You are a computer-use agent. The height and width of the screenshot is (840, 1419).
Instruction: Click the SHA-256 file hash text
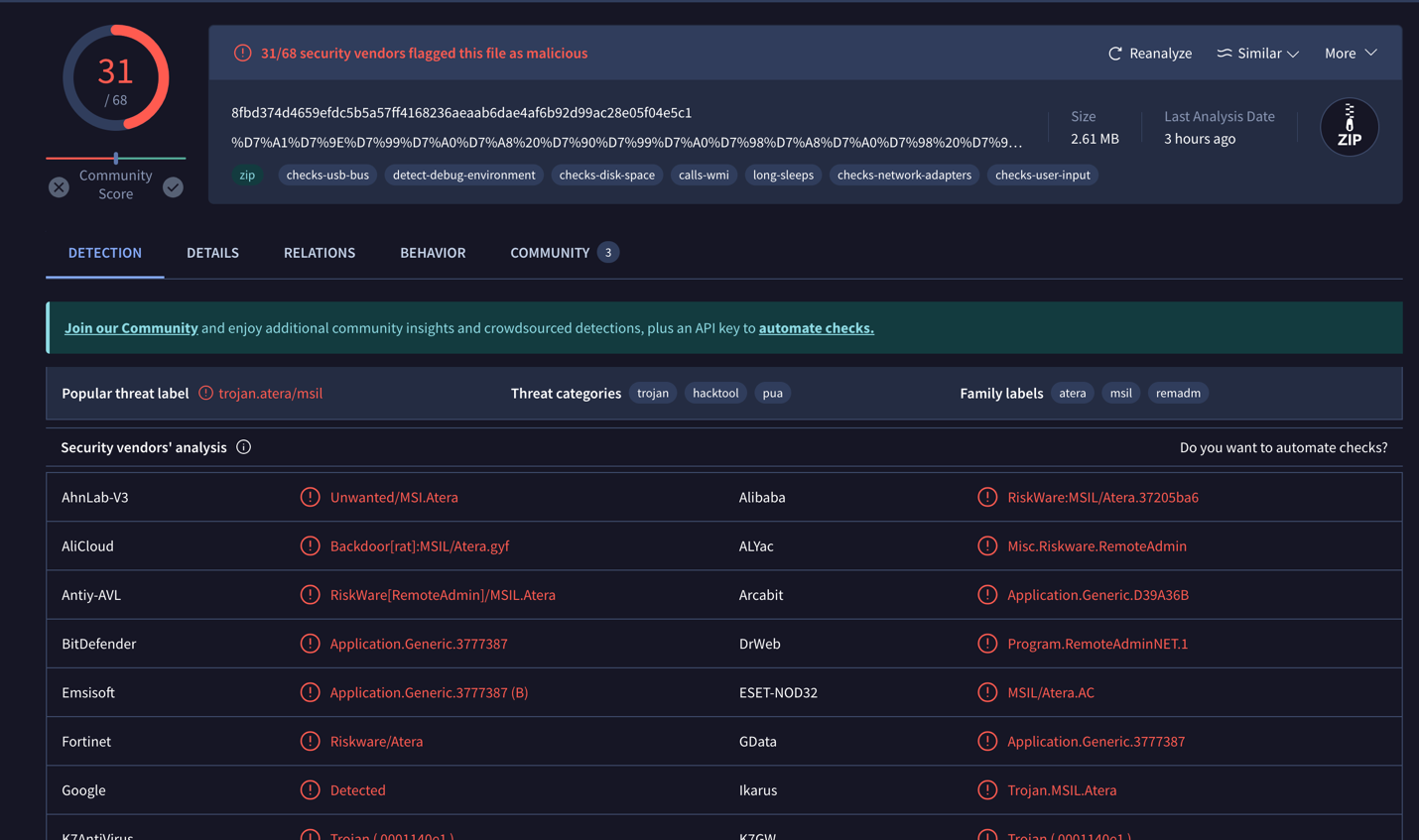click(x=461, y=112)
